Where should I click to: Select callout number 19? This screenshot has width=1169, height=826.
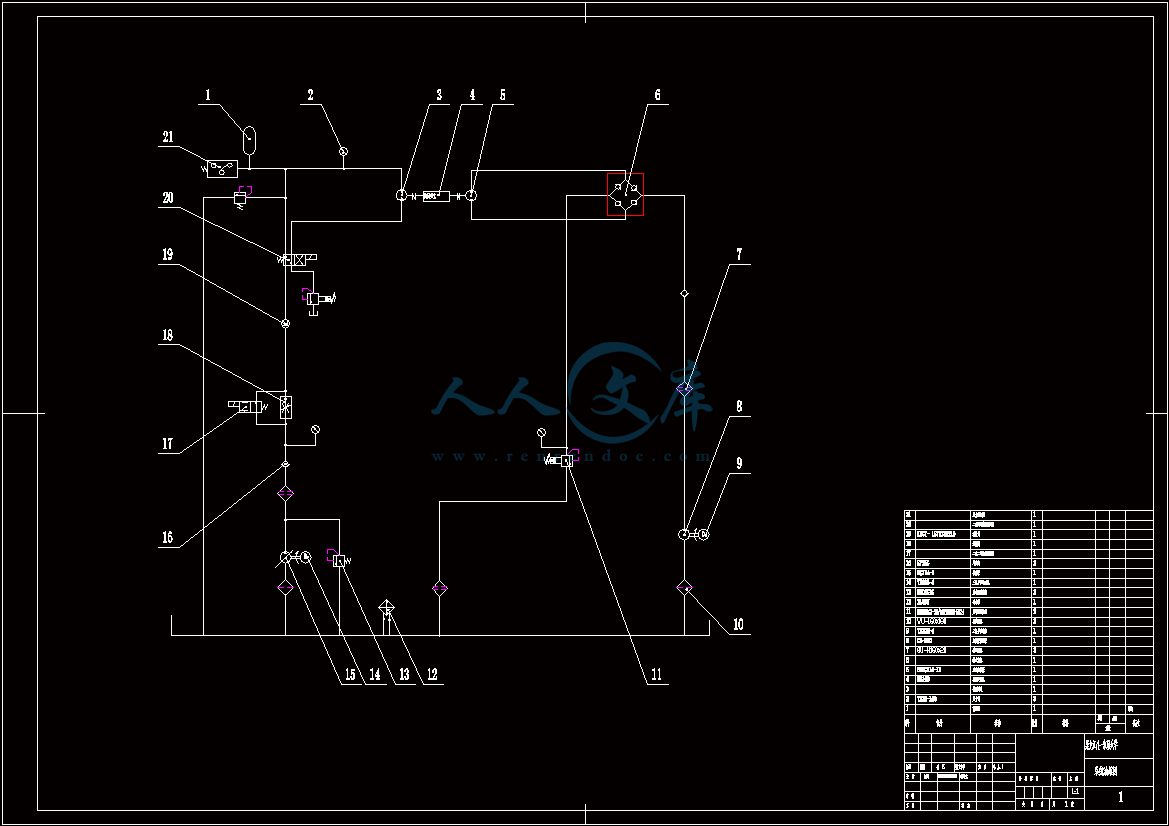(x=168, y=254)
